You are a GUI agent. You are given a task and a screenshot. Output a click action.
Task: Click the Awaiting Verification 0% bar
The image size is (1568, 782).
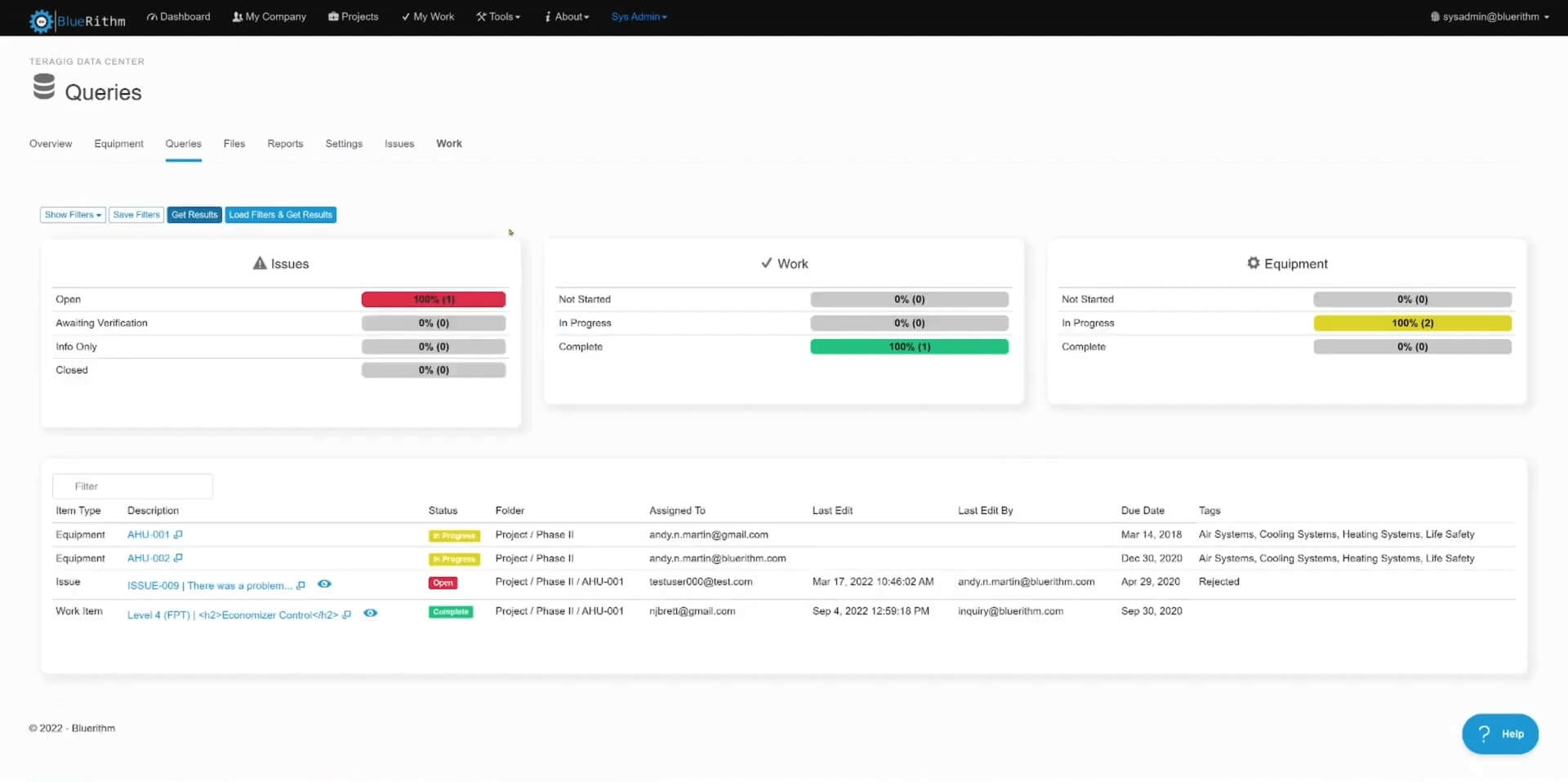pos(434,323)
